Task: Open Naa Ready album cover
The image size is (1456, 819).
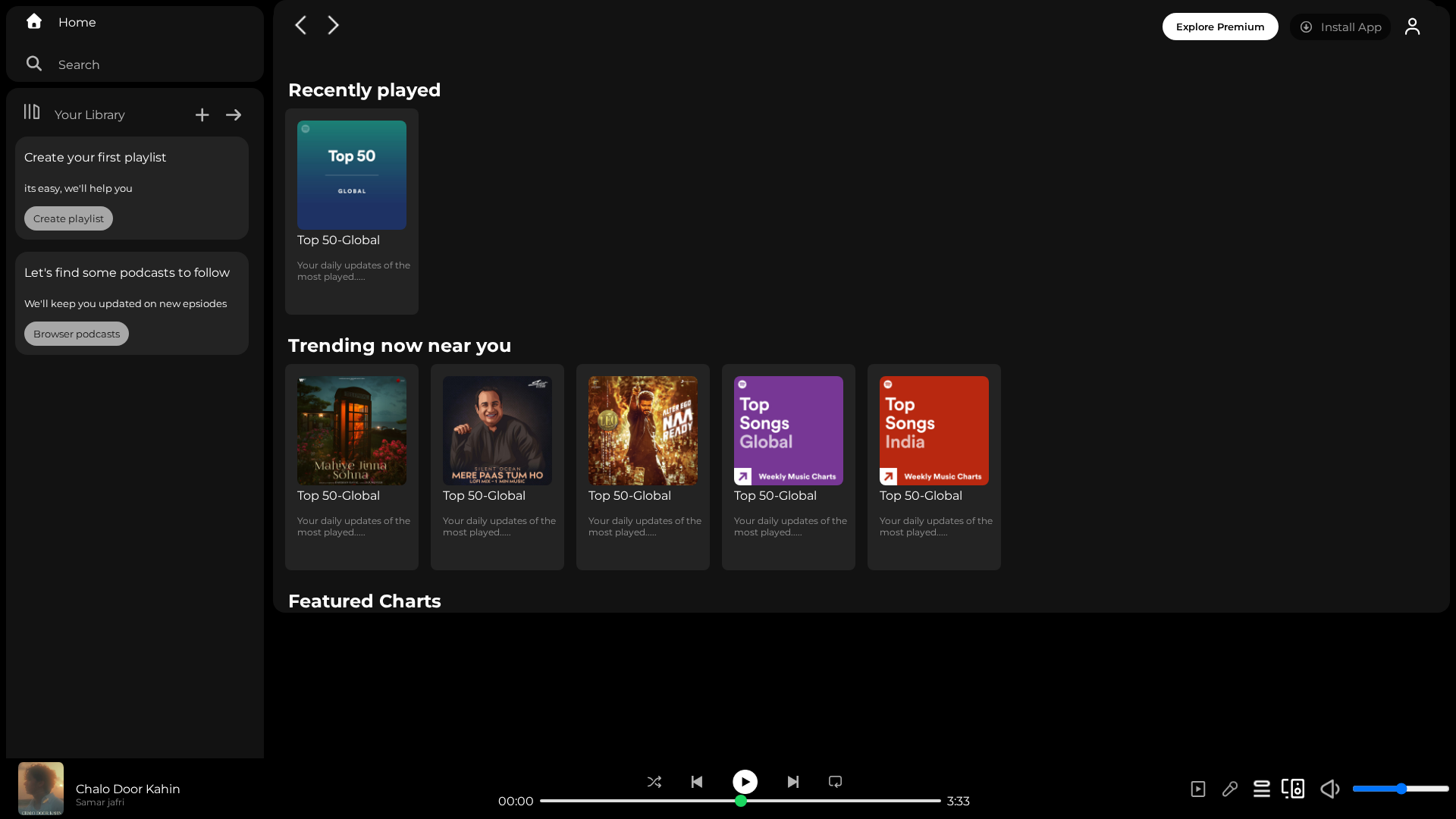Action: pos(643,431)
